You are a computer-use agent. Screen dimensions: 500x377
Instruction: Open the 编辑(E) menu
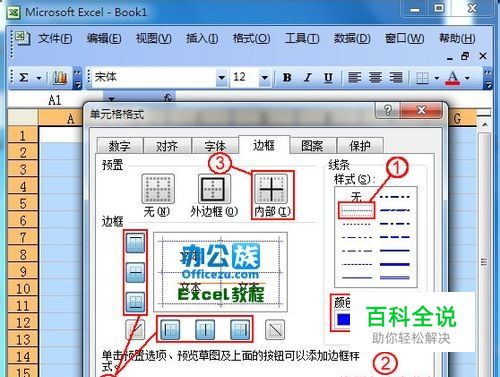coord(104,39)
